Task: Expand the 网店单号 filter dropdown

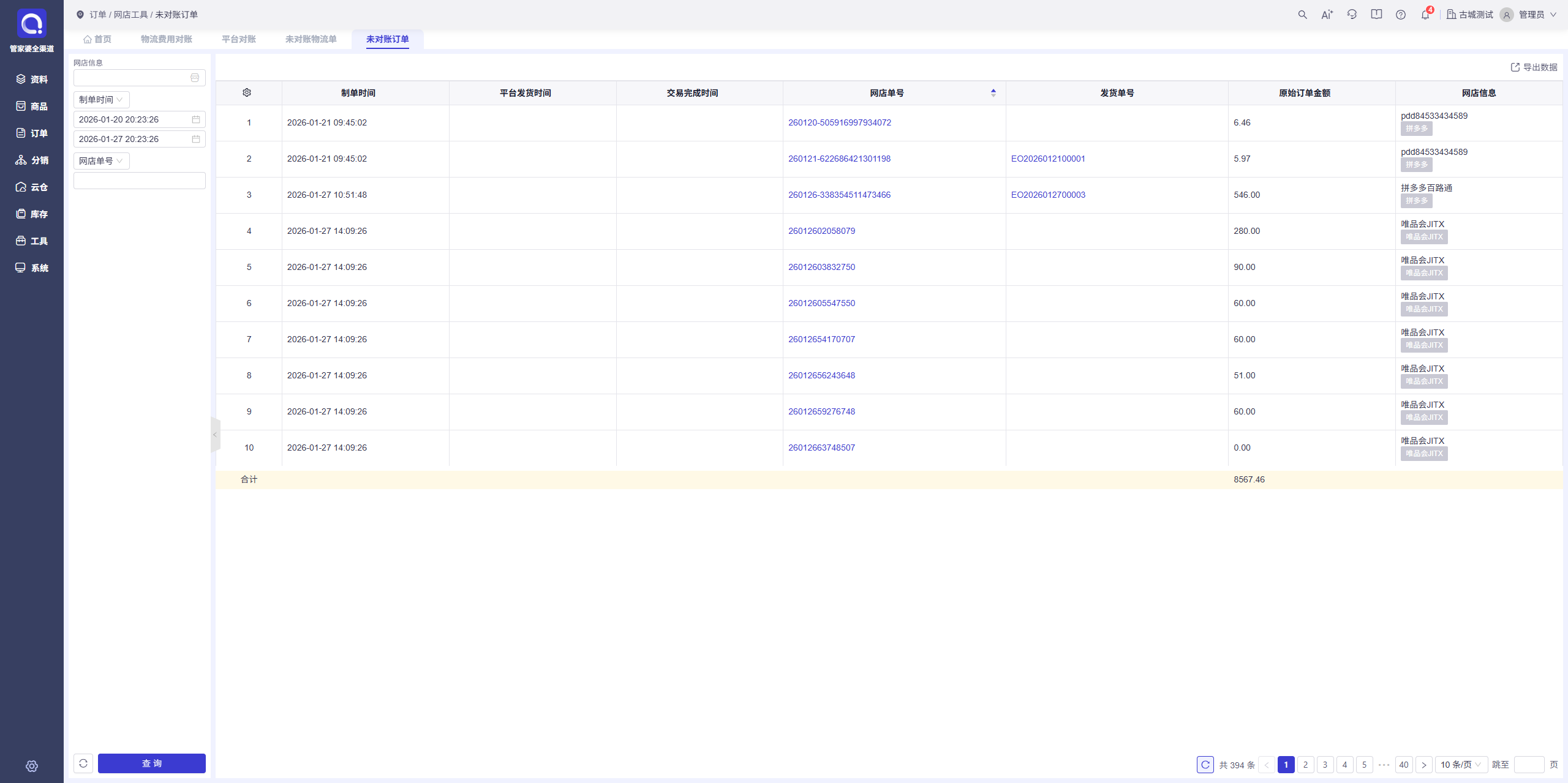Action: pyautogui.click(x=102, y=161)
